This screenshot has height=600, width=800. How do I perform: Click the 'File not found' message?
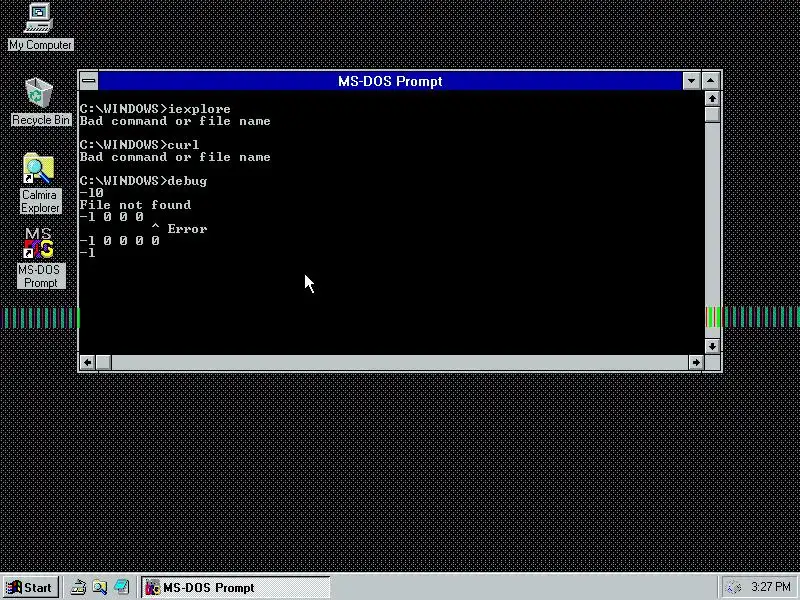coord(135,205)
